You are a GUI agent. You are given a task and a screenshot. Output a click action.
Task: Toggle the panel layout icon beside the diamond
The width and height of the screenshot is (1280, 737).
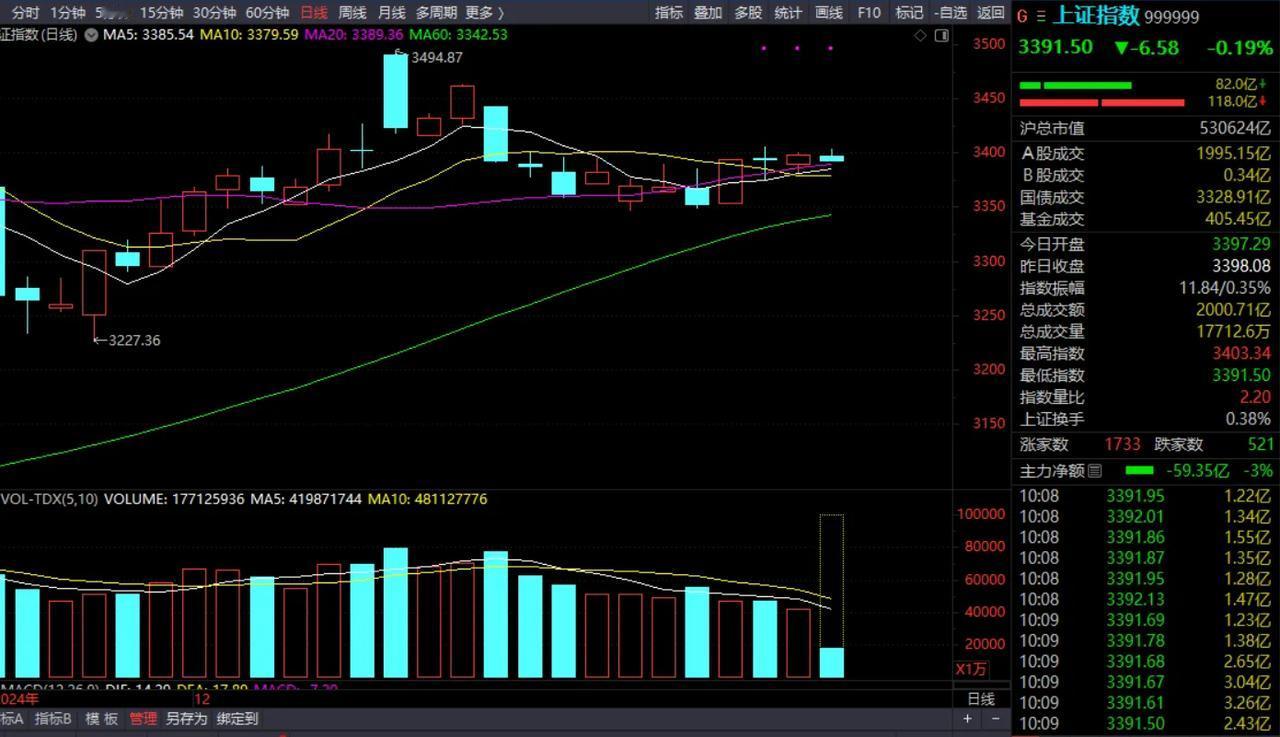point(941,35)
